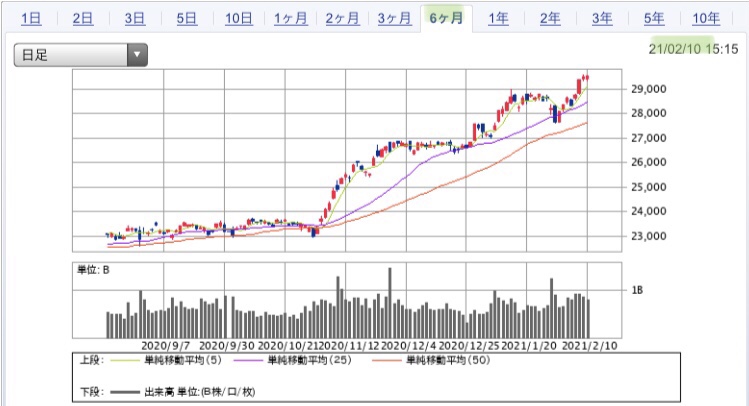Switch to the 3ヶ月 chart range
The height and width of the screenshot is (406, 749).
tap(395, 19)
